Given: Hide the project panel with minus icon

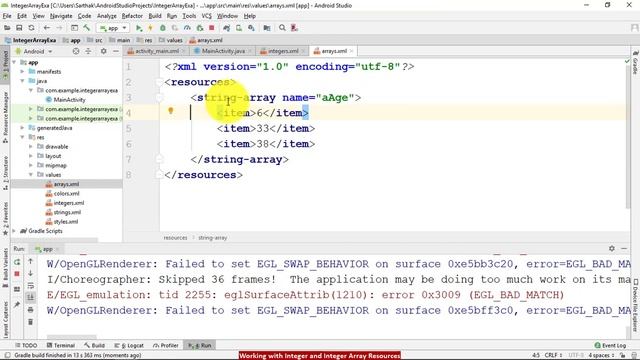Looking at the screenshot, I should pyautogui.click(x=116, y=51).
